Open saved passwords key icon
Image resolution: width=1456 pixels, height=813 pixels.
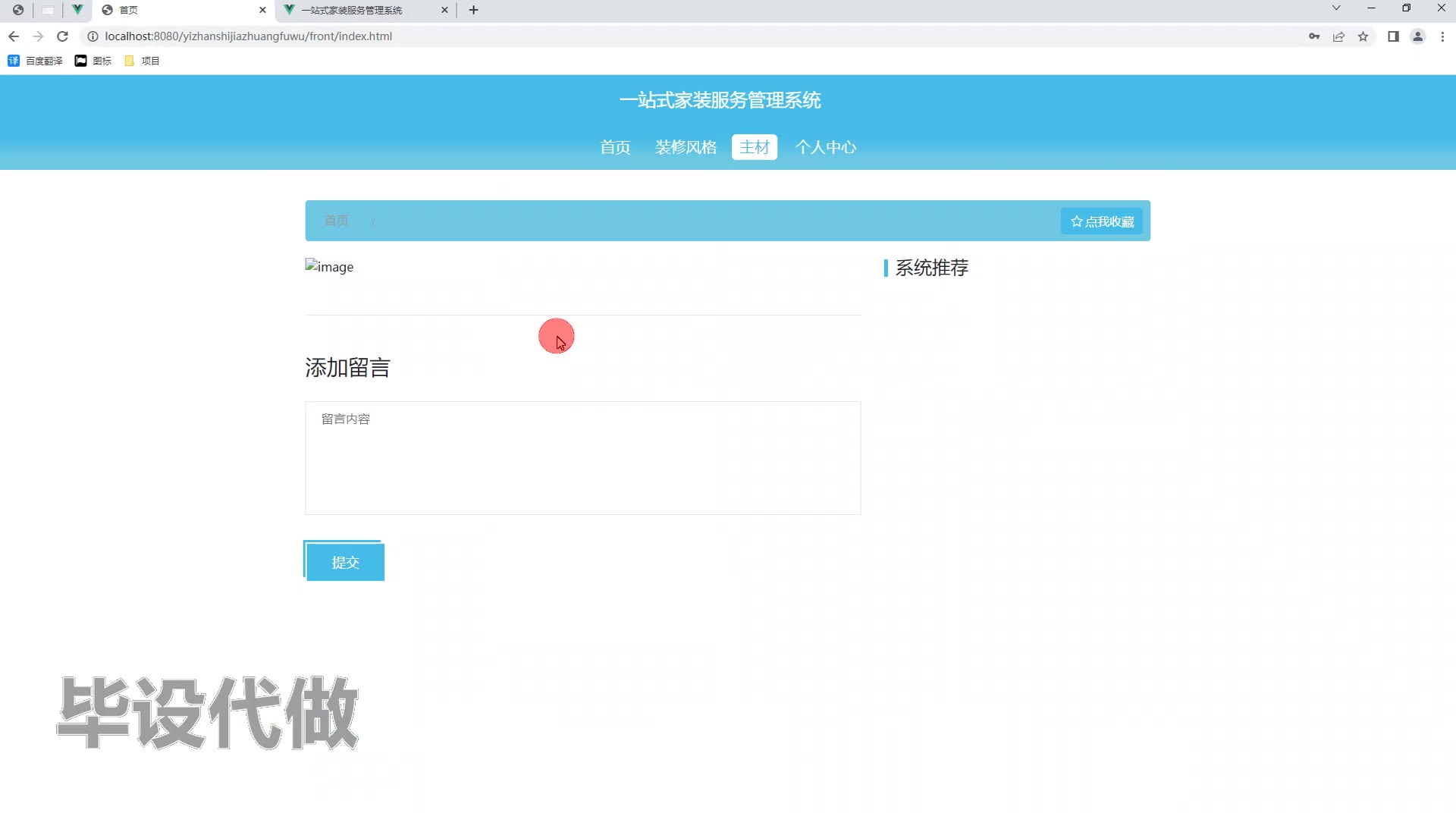click(1314, 36)
